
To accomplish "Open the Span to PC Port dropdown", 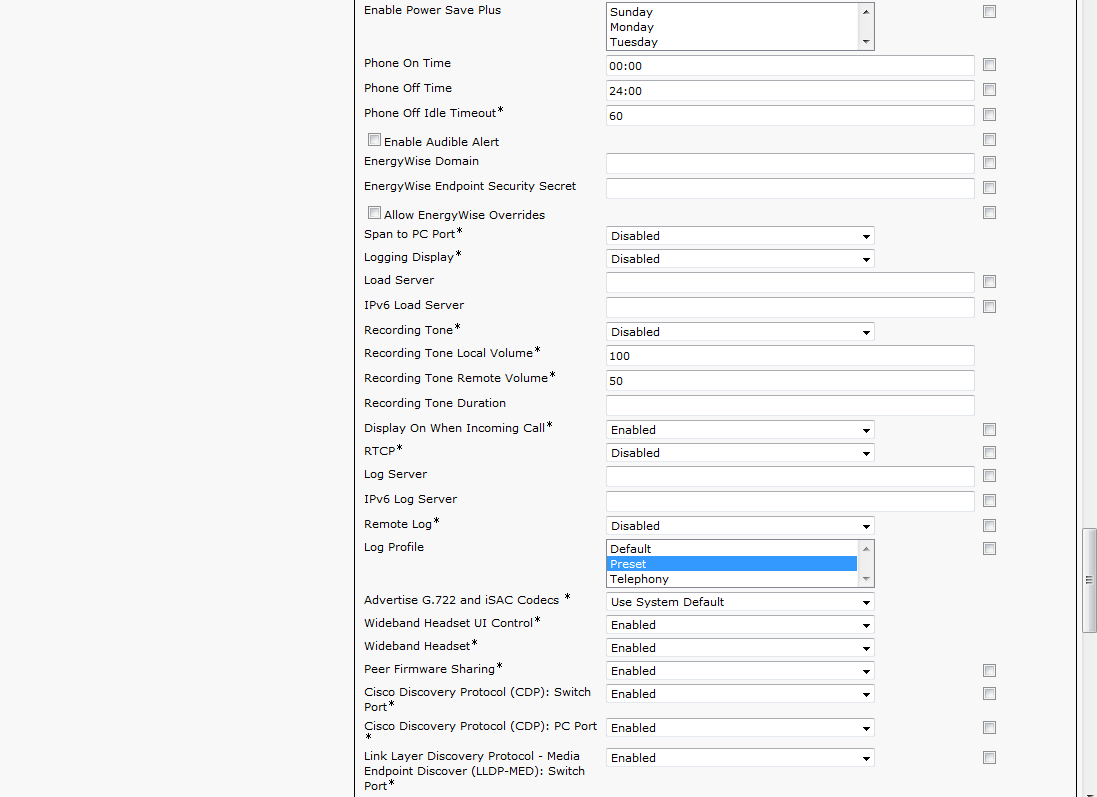I will (x=740, y=236).
